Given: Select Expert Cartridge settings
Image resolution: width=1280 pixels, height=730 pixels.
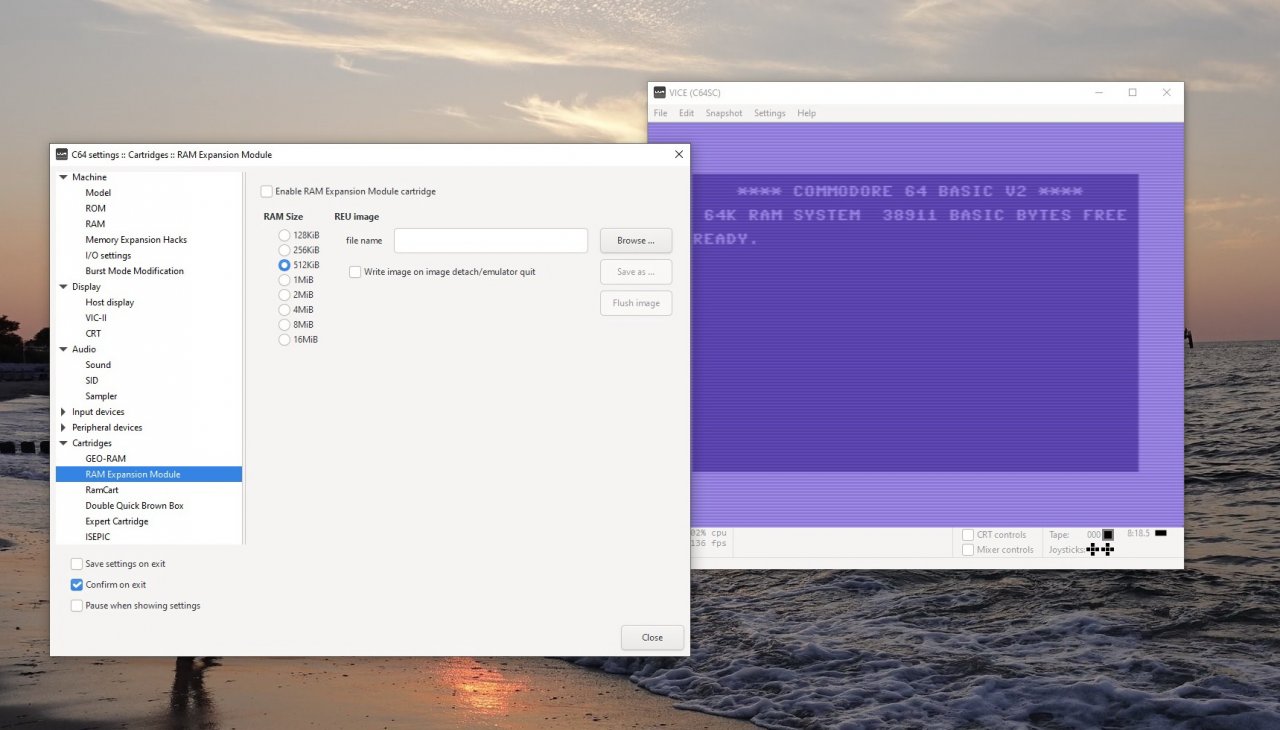Looking at the screenshot, I should coord(116,522).
